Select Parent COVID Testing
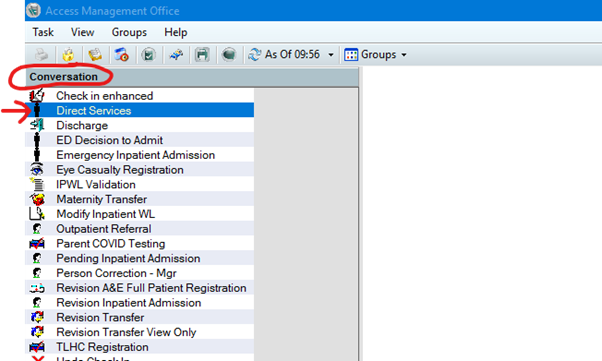Screen dimensions: 602x361 click(x=140, y=243)
